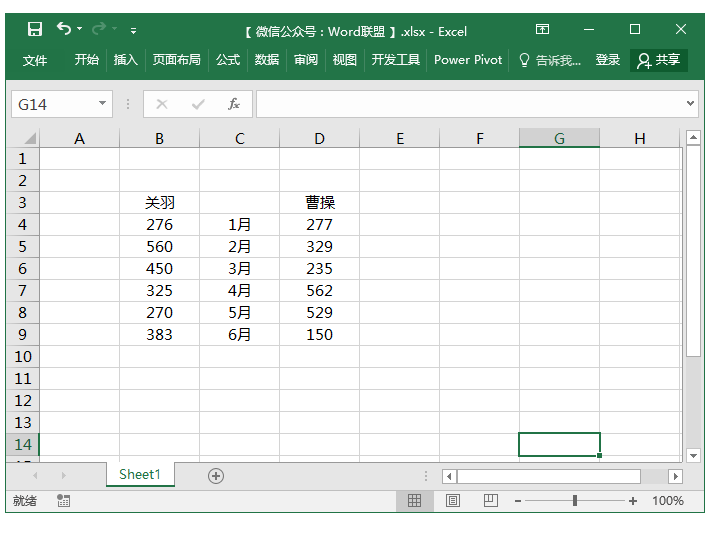Expand the formula bar with the chevron
The image size is (710, 537).
tap(690, 104)
